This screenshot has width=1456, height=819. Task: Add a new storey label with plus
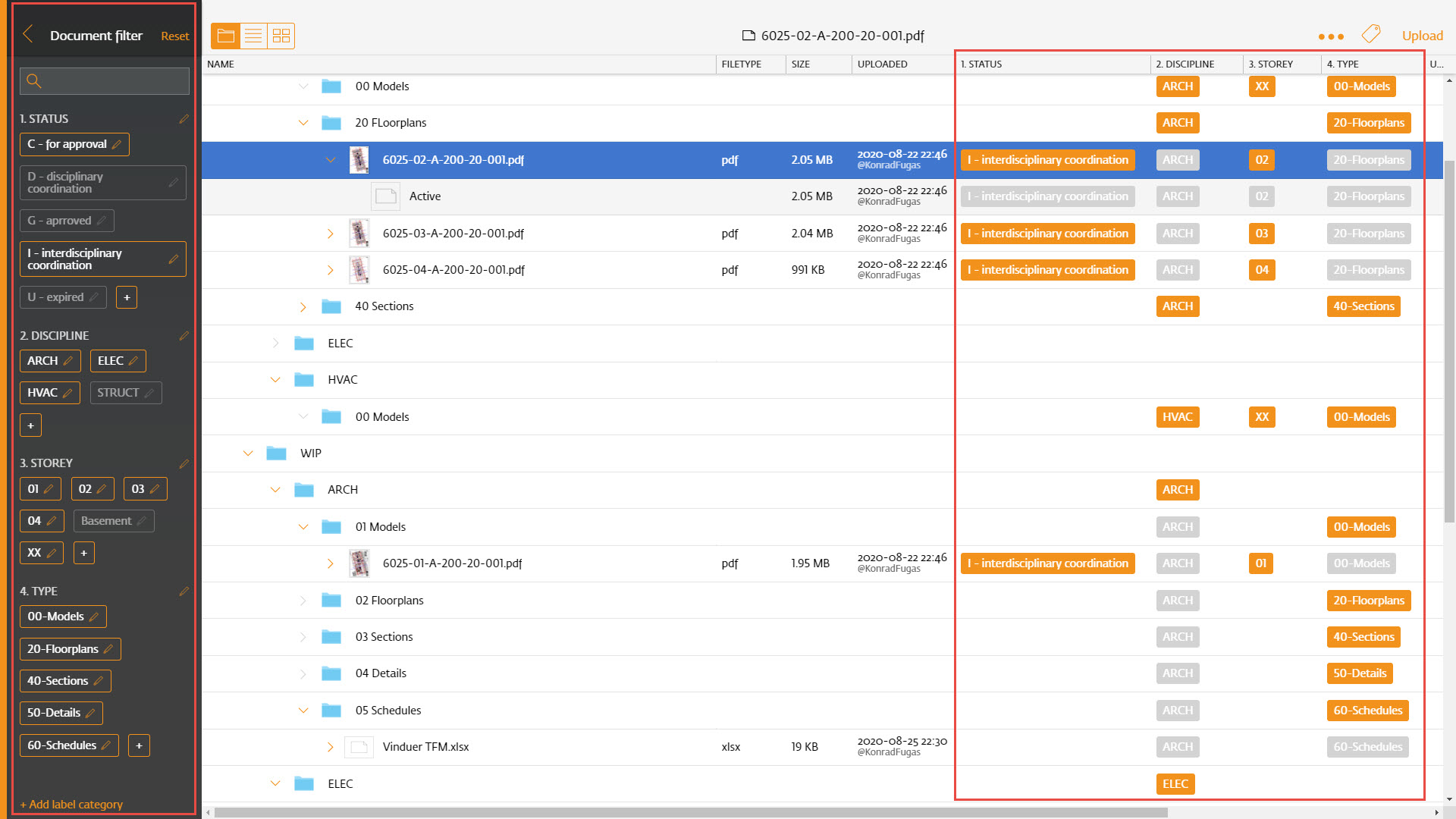[x=84, y=553]
